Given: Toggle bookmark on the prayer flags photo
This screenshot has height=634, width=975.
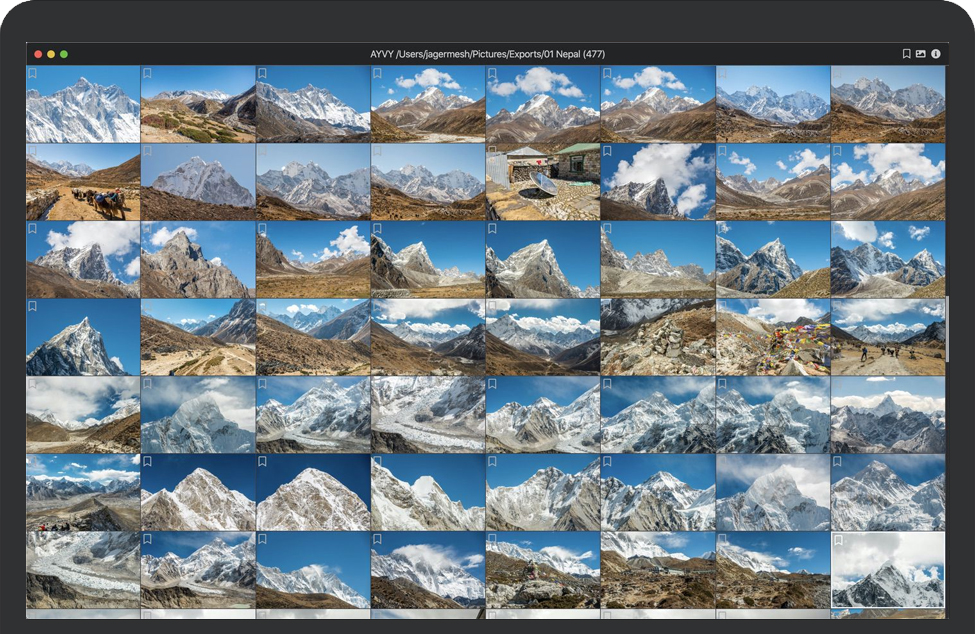Looking at the screenshot, I should click(x=723, y=306).
